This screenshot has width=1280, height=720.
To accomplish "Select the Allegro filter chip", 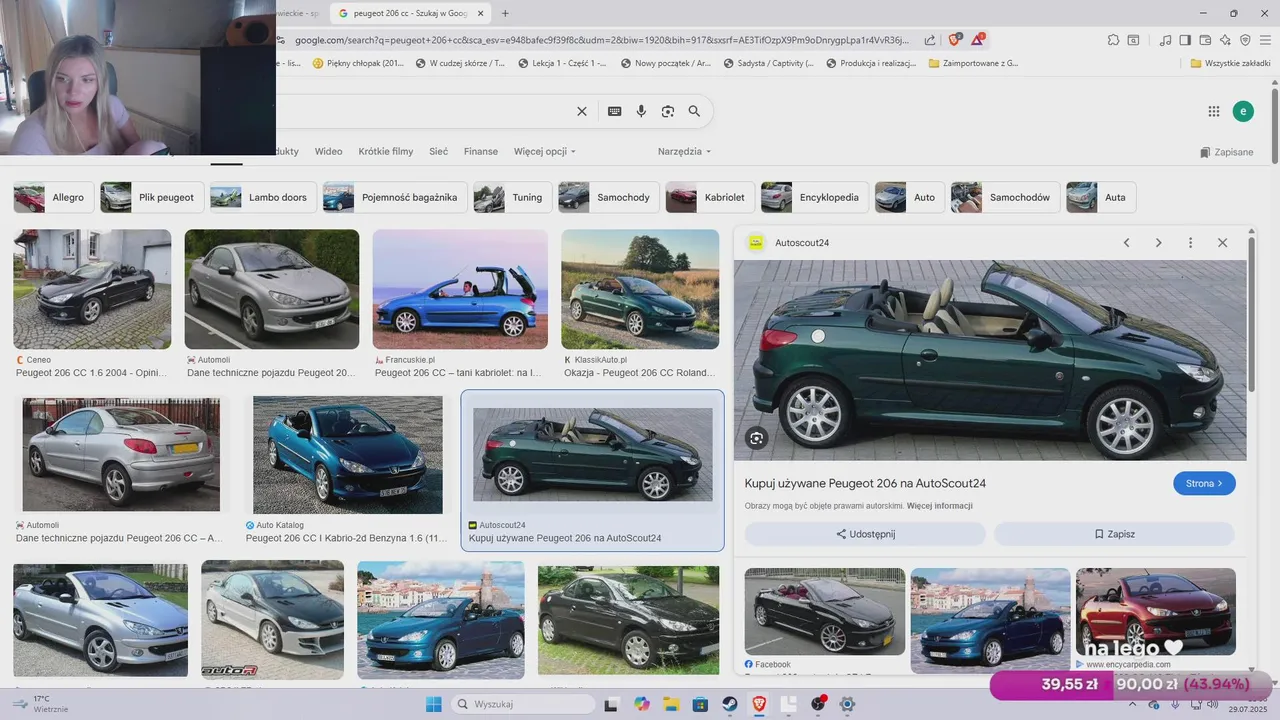I will 54,197.
